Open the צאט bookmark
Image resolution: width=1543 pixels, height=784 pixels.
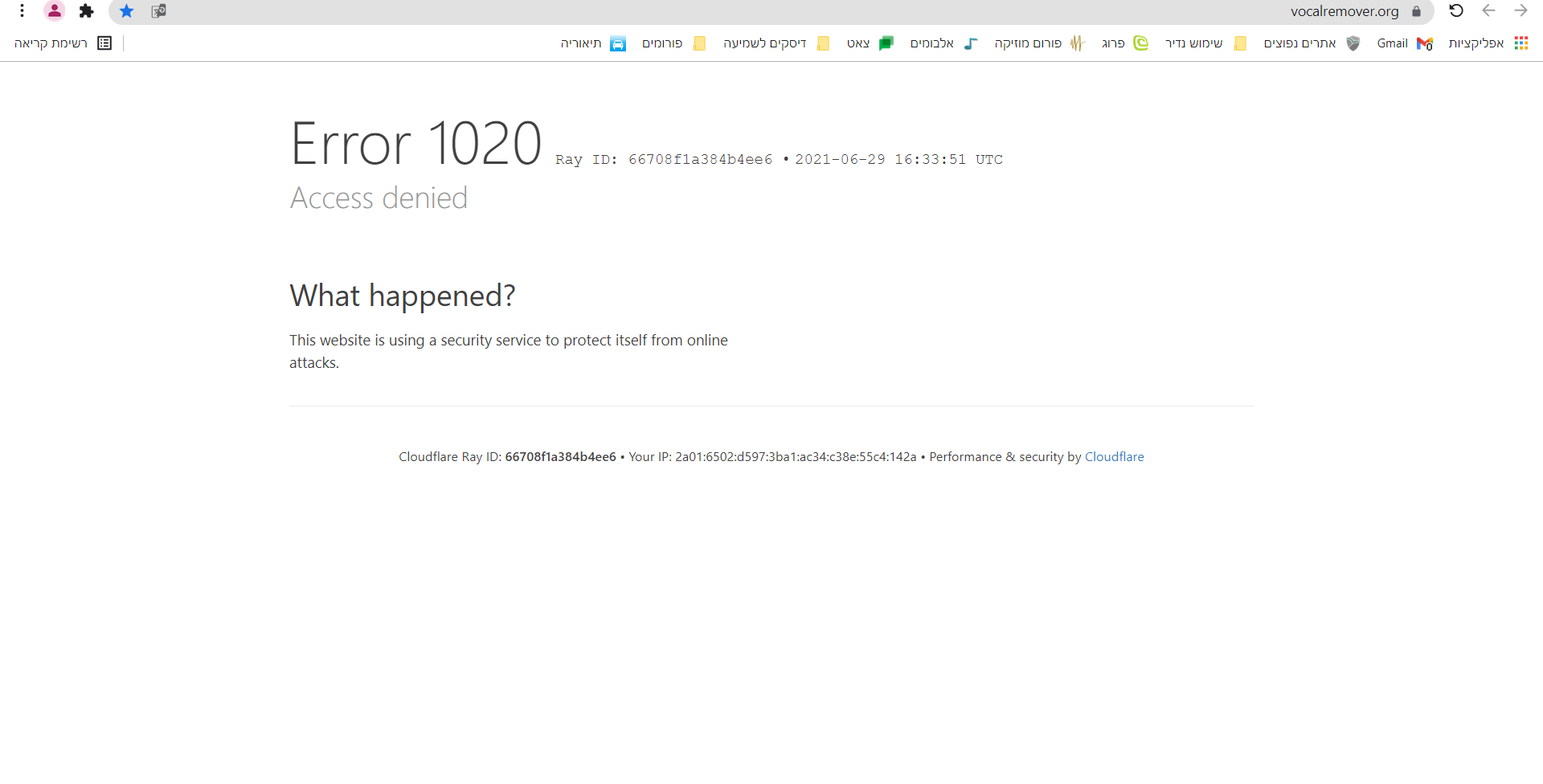pos(870,43)
